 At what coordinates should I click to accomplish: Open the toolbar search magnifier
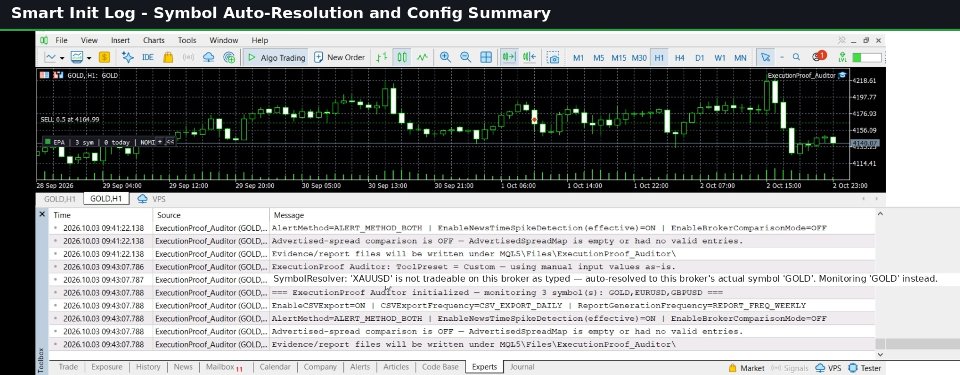pyautogui.click(x=796, y=57)
